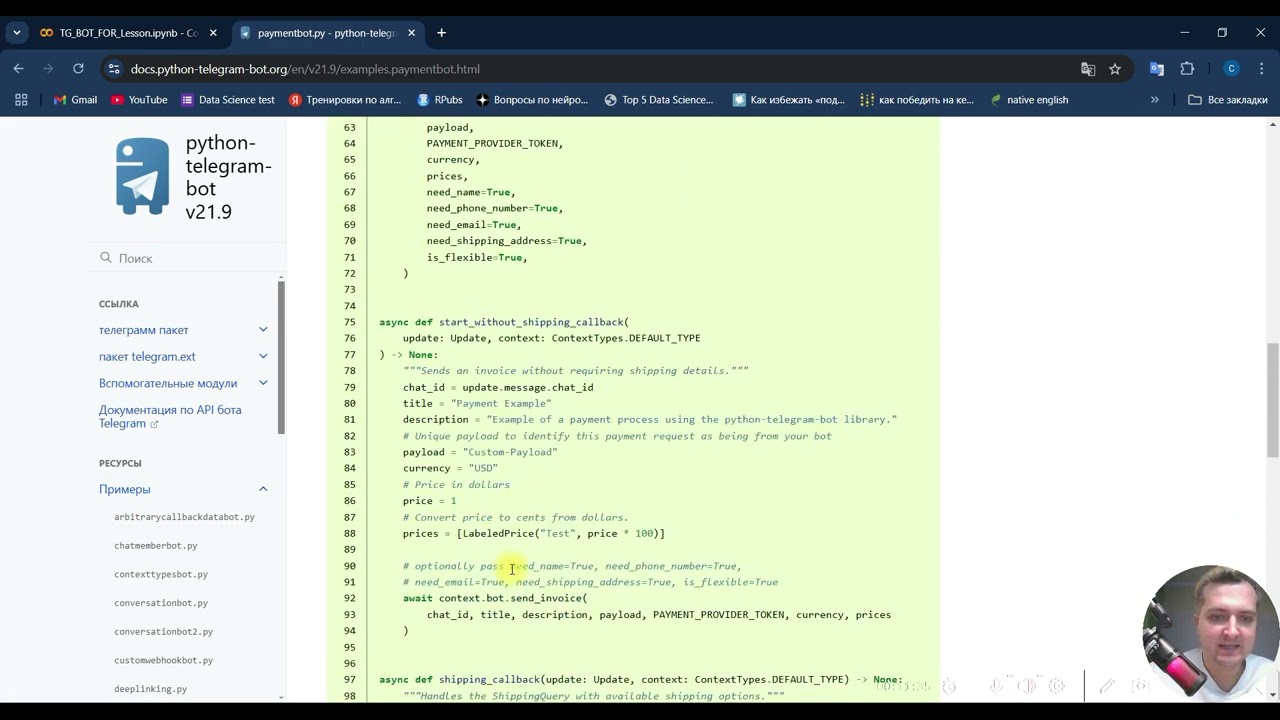Click the need_shipping_address=True line 70

click(506, 241)
